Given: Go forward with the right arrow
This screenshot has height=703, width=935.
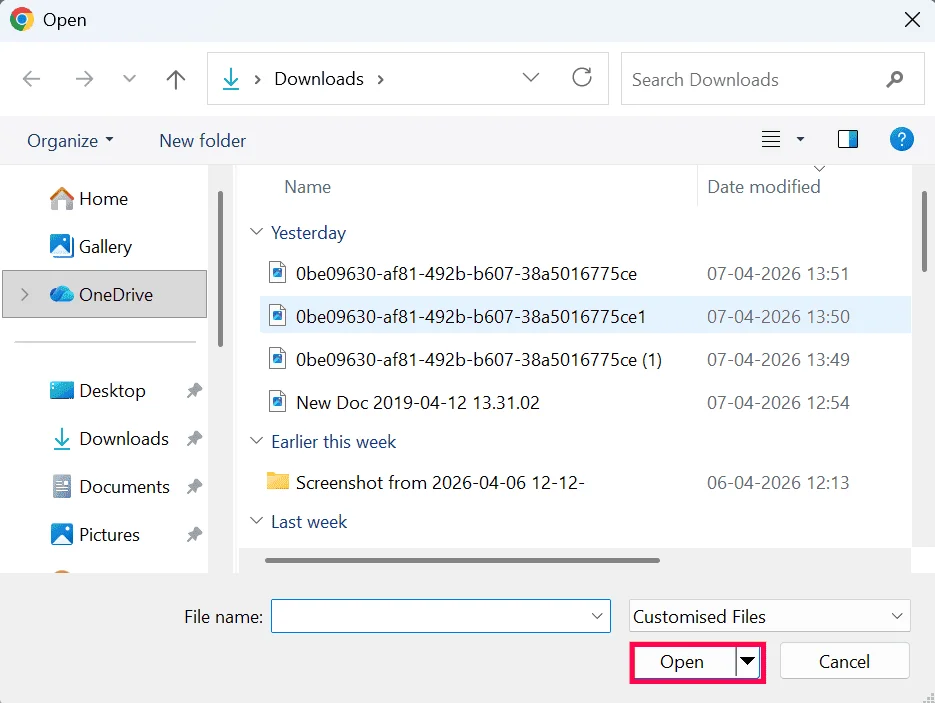Looking at the screenshot, I should (84, 79).
